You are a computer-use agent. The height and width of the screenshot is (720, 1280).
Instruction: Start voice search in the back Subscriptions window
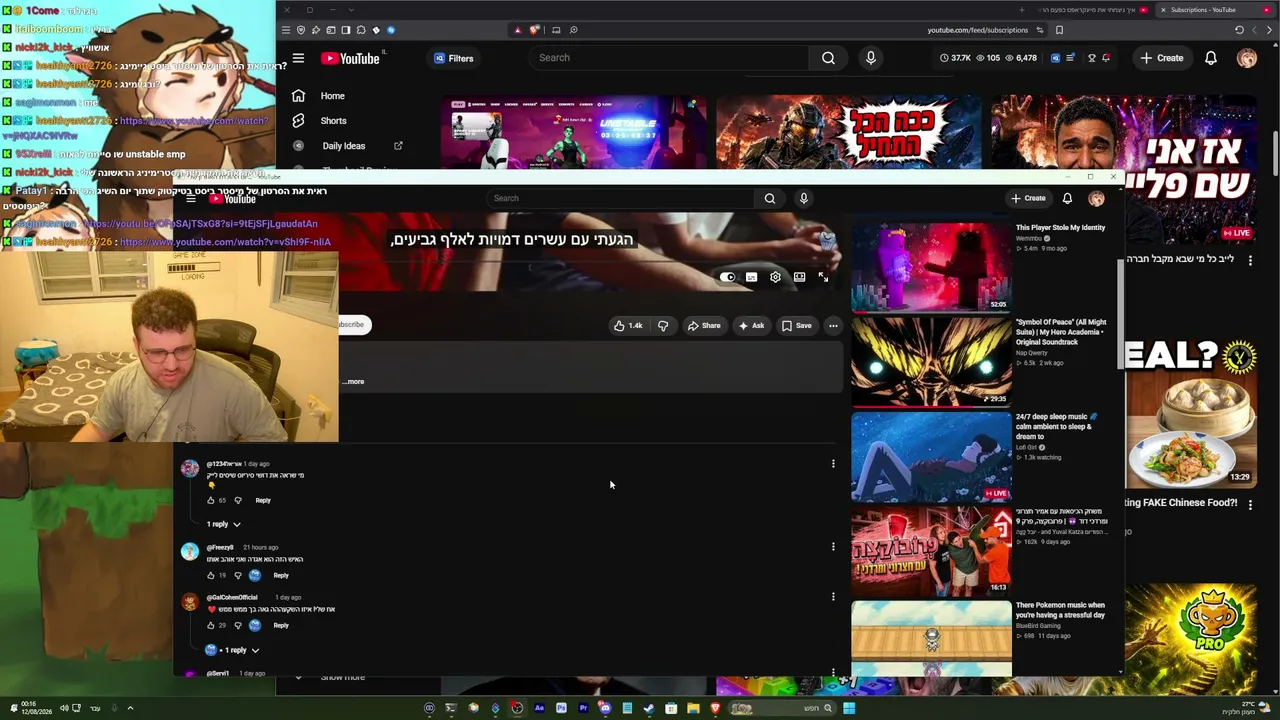870,58
